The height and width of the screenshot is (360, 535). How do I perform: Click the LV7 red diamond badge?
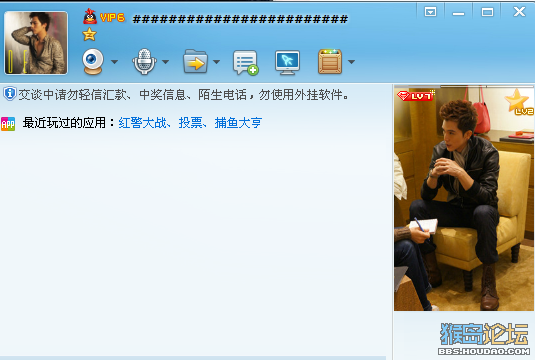pyautogui.click(x=416, y=96)
